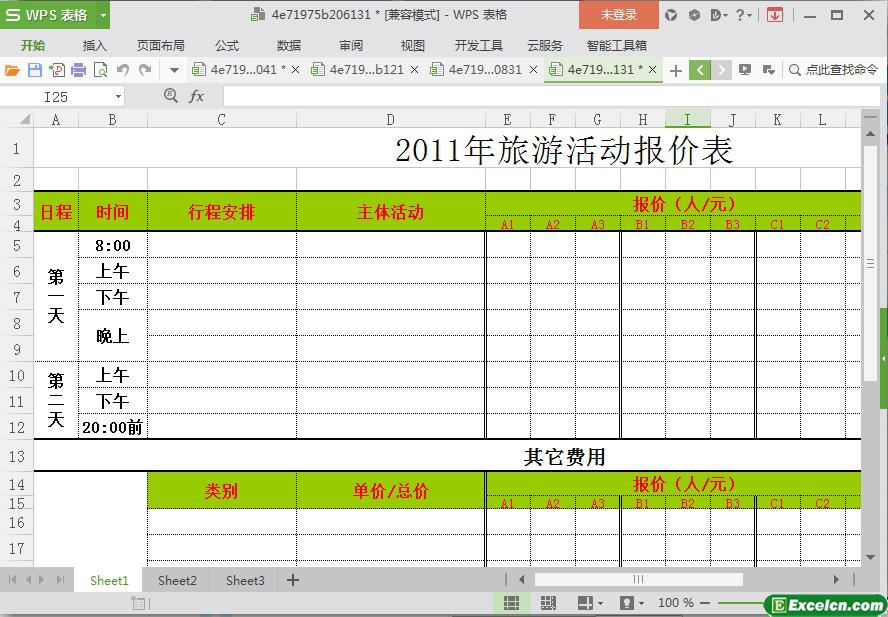
Task: Go to next document tab arrow
Action: point(721,70)
